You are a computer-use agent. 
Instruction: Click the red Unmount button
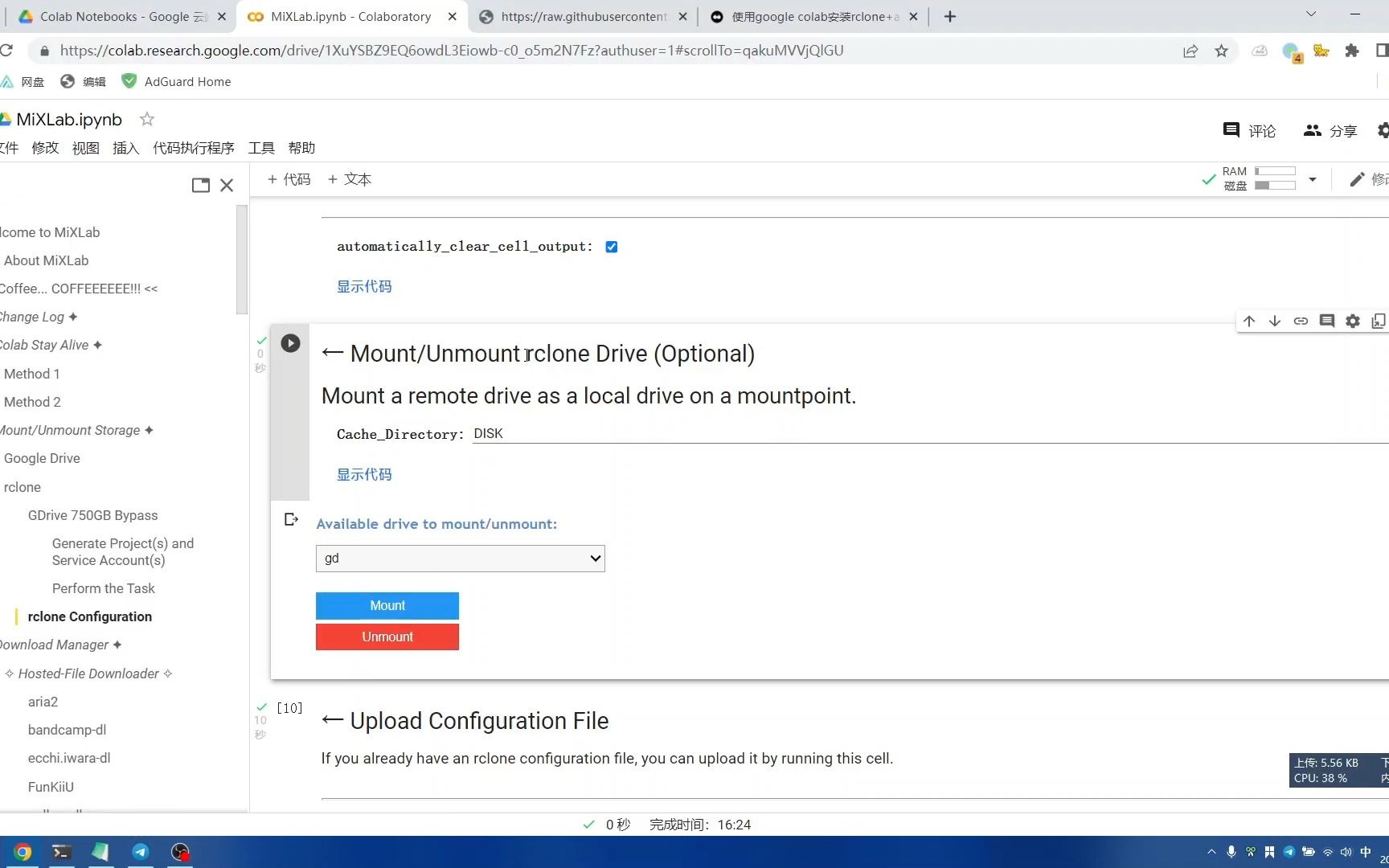click(387, 637)
